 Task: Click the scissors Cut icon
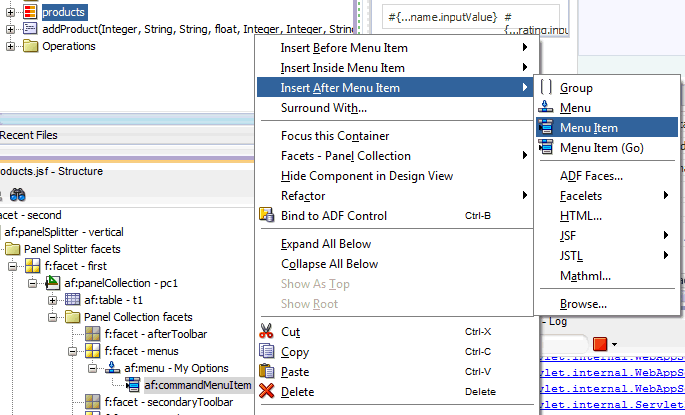(266, 331)
